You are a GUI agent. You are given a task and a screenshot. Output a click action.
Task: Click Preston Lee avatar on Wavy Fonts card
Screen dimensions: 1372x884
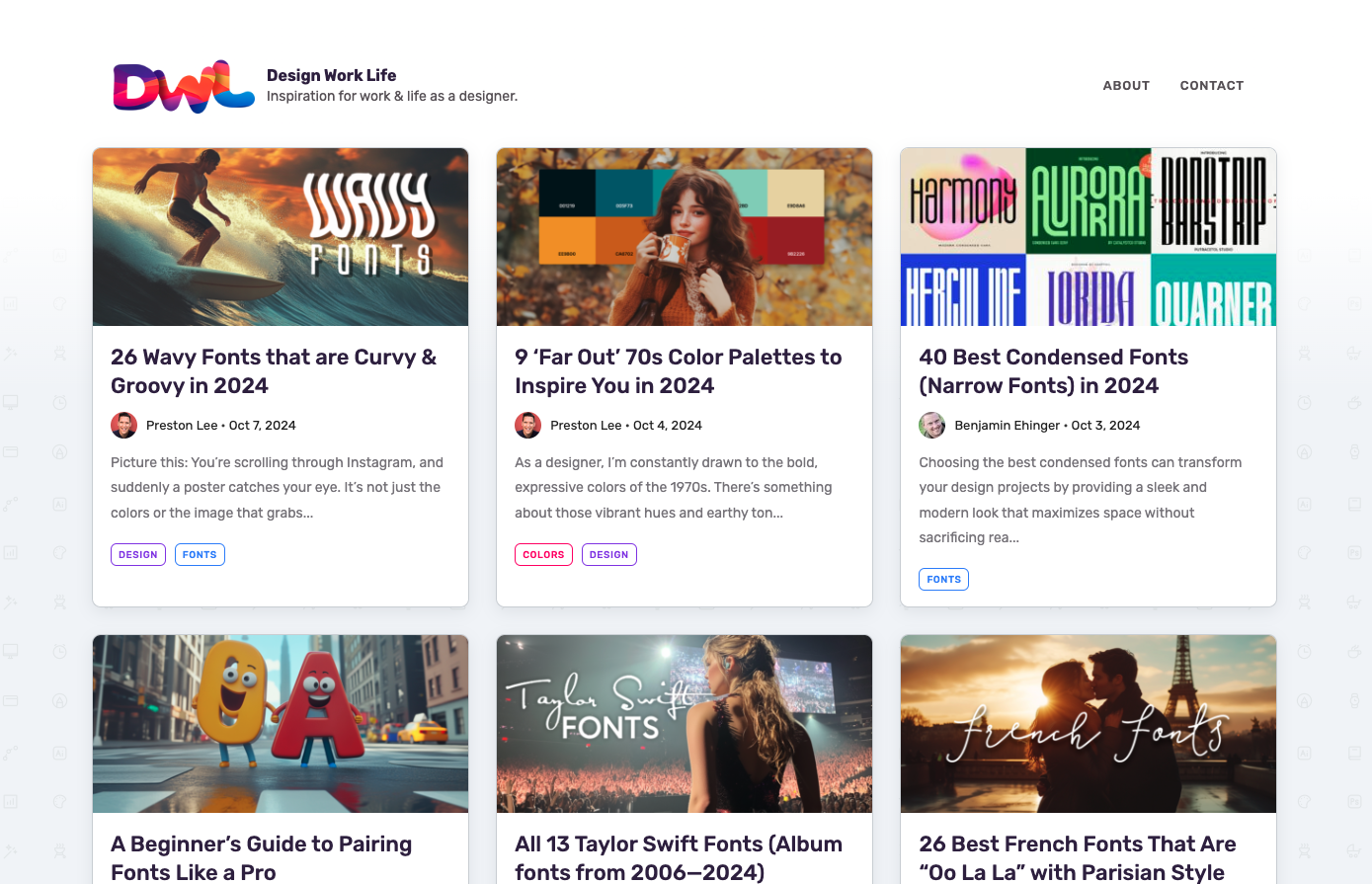(123, 426)
